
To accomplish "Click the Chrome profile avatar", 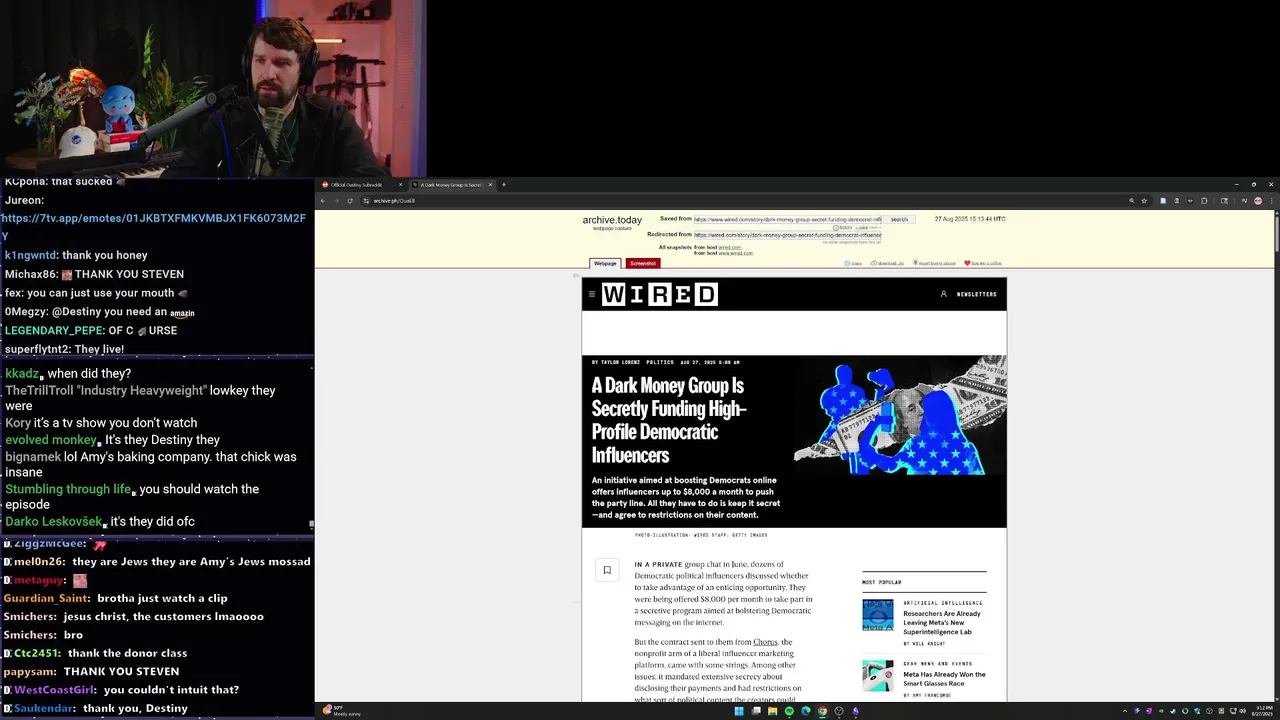I will (1258, 200).
